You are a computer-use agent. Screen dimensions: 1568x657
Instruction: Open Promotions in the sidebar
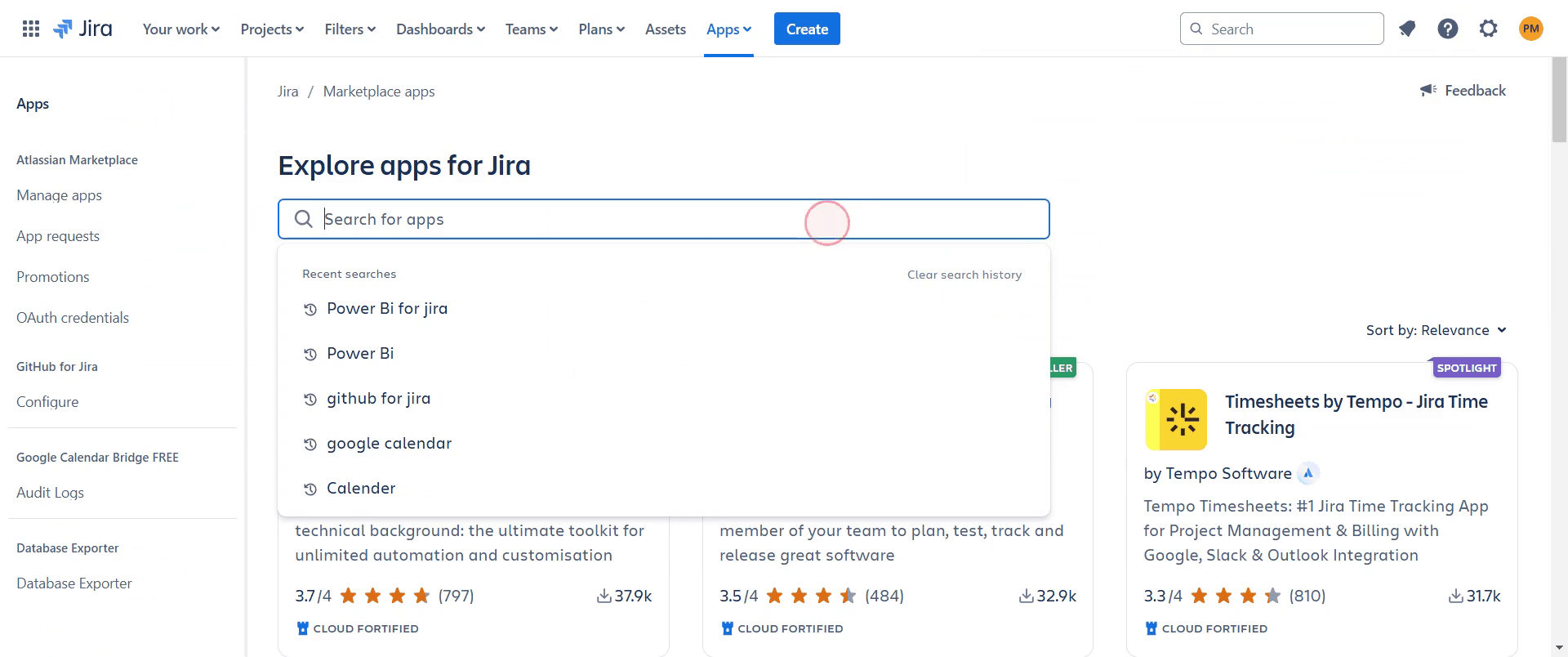(53, 277)
